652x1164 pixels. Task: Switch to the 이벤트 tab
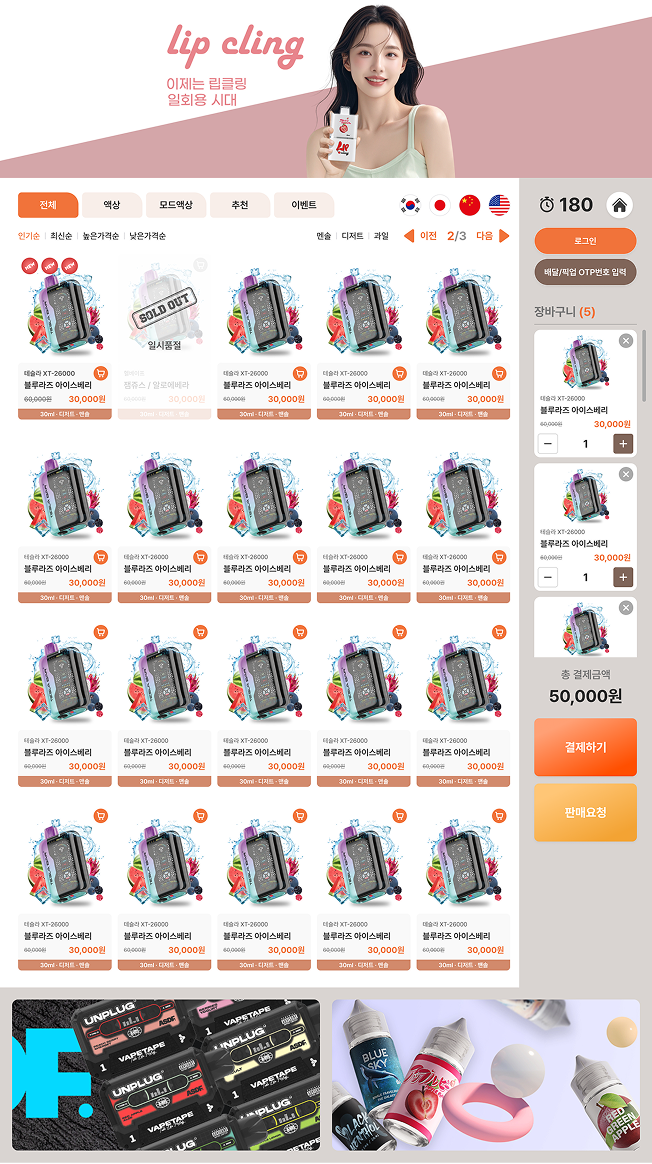click(x=304, y=205)
